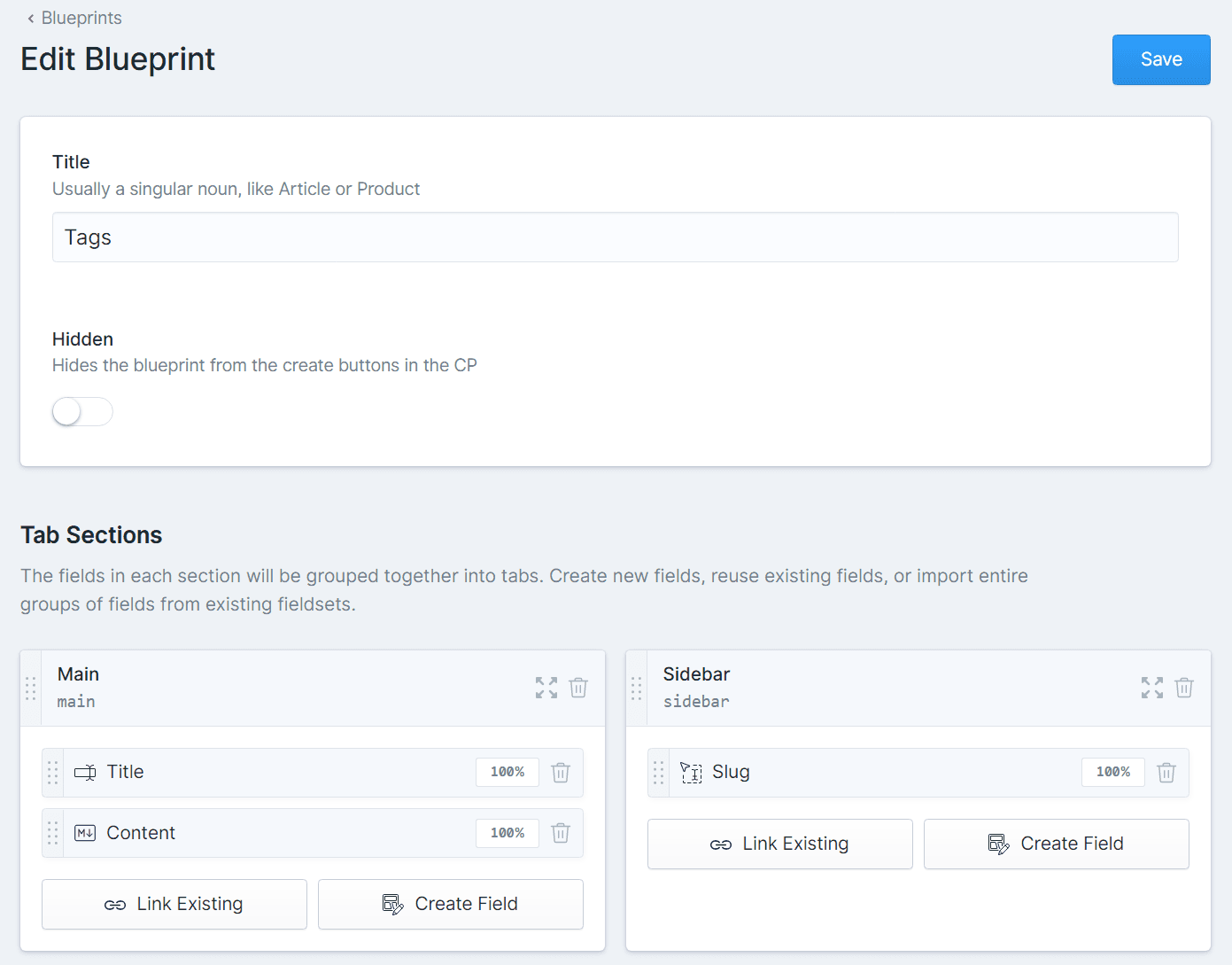Open the Slug field settings
The width and height of the screenshot is (1232, 965).
coord(731,773)
